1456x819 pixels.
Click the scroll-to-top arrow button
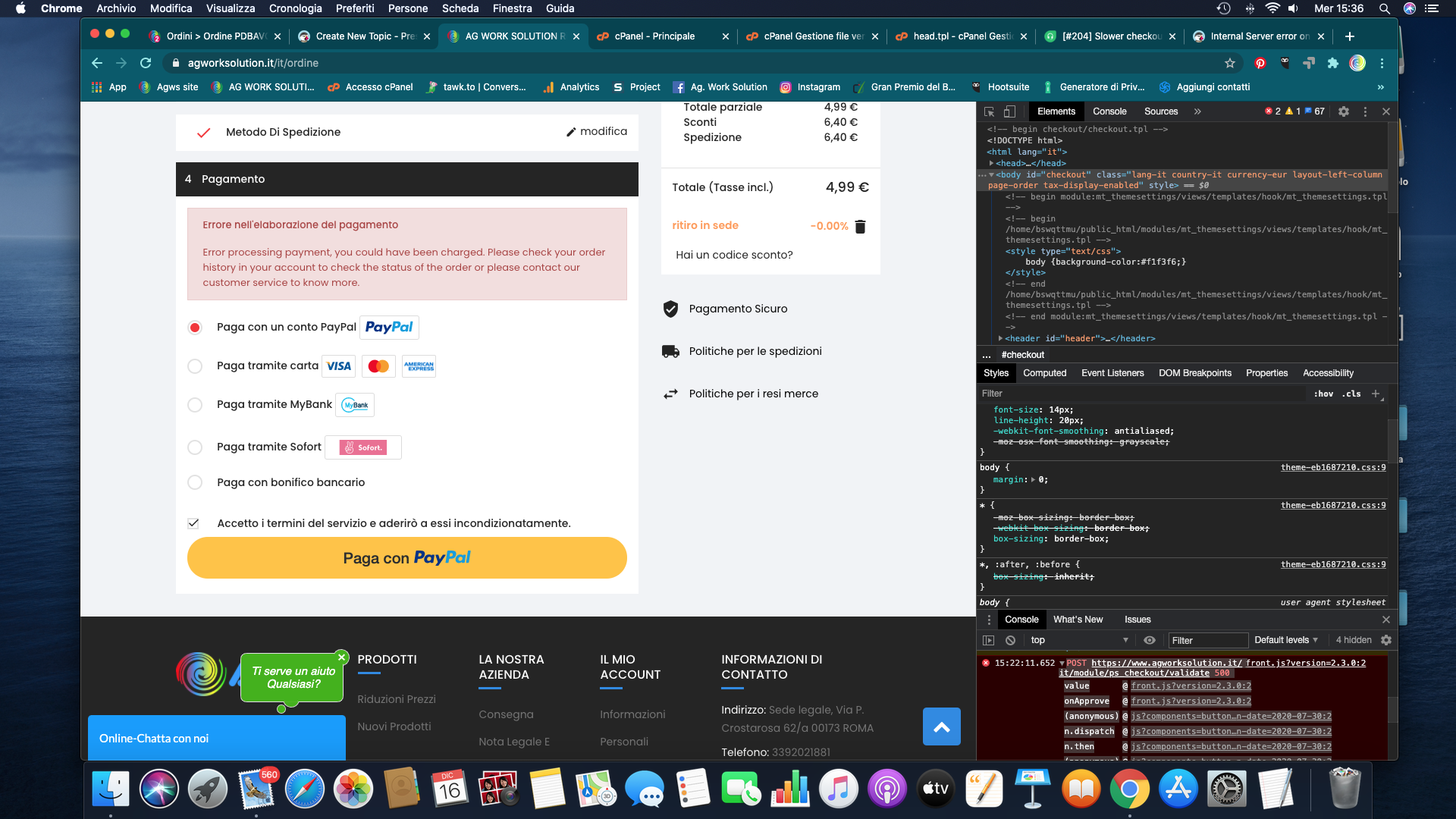(941, 726)
